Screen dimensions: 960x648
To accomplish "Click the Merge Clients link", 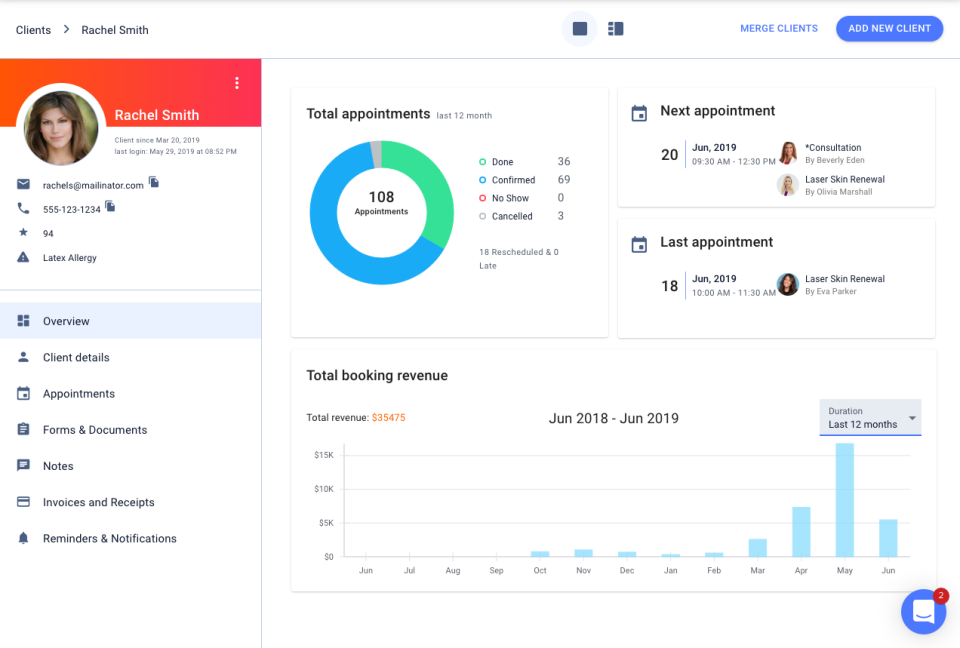I will (778, 29).
